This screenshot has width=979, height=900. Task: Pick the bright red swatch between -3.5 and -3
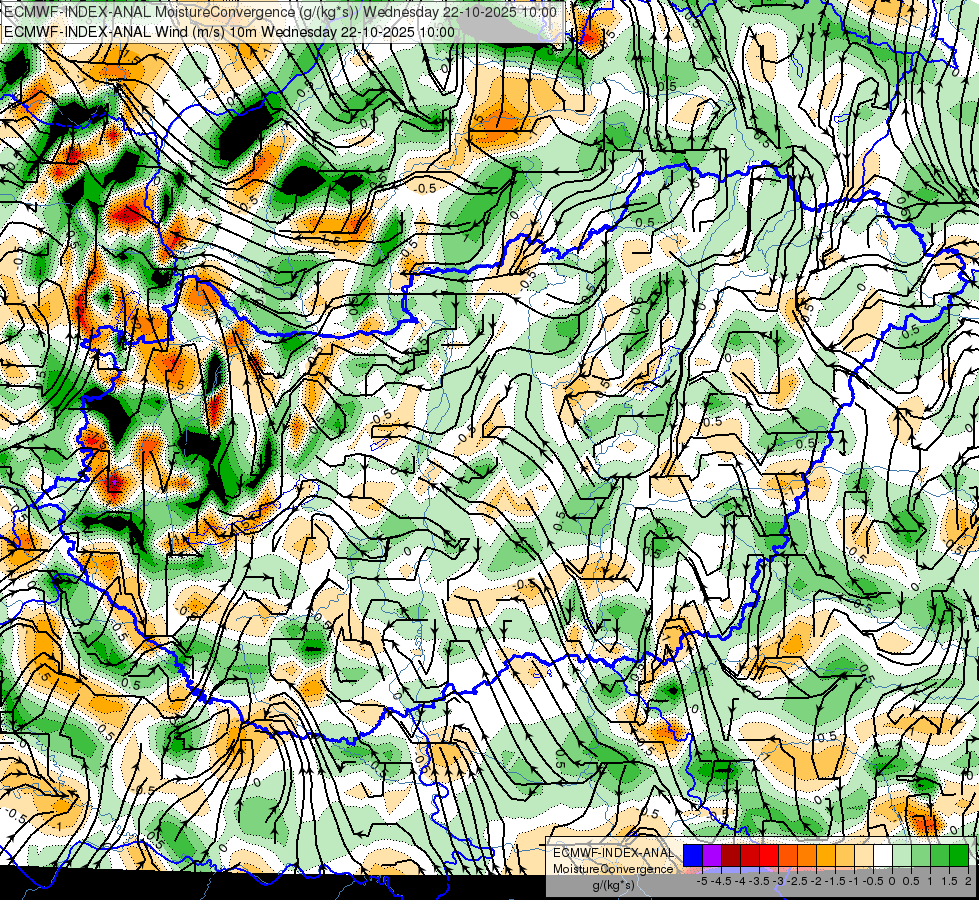coord(769,856)
